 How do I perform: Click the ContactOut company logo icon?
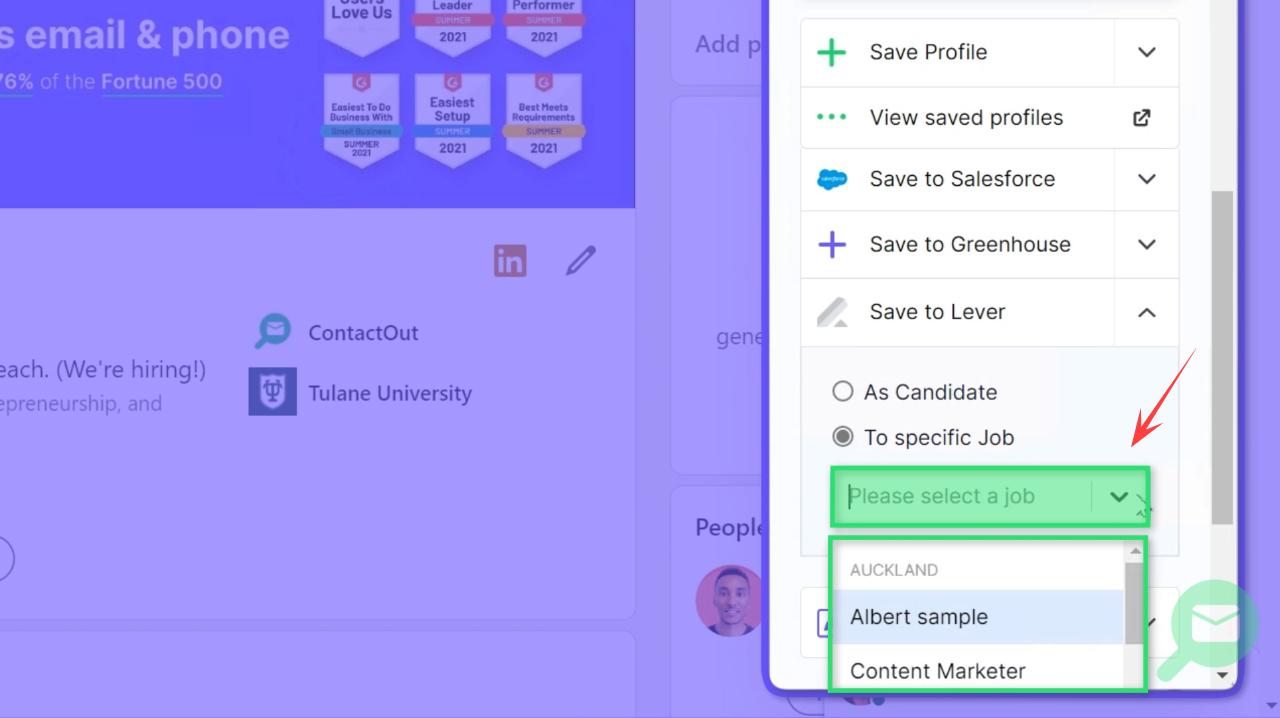point(272,332)
